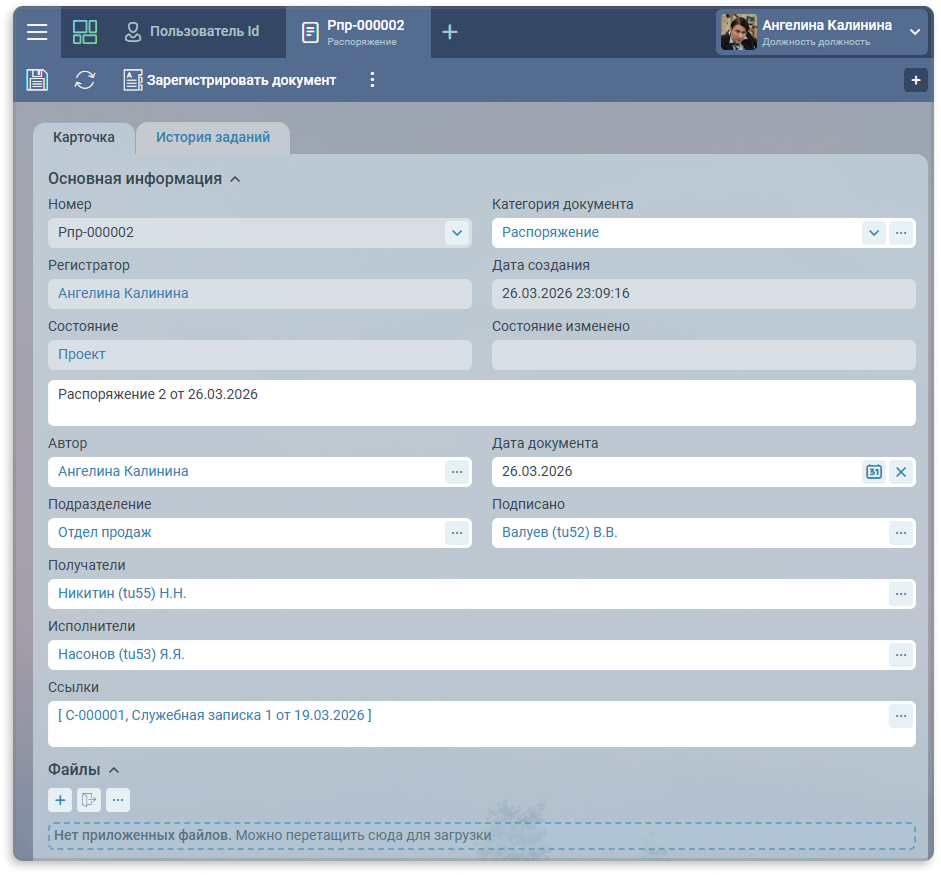Viewport: 941px width, 875px height.
Task: Clear the document date field
Action: pyautogui.click(x=901, y=472)
